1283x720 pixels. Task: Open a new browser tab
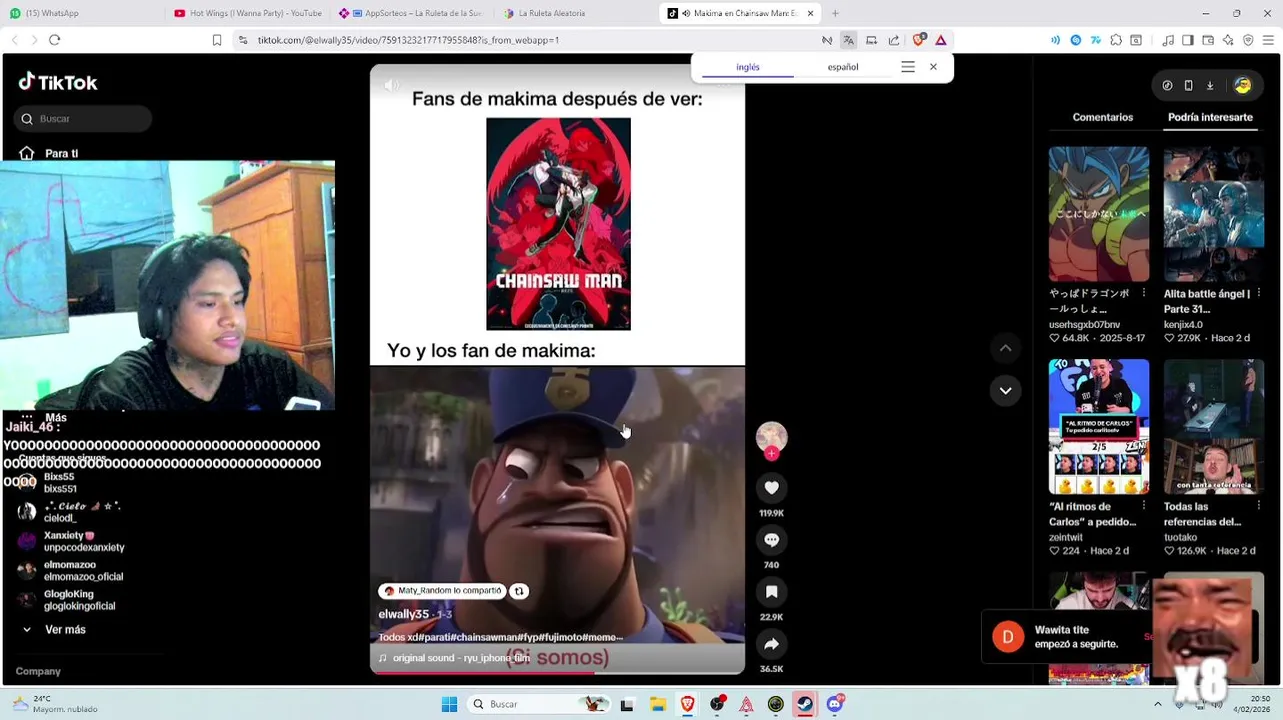tap(835, 13)
